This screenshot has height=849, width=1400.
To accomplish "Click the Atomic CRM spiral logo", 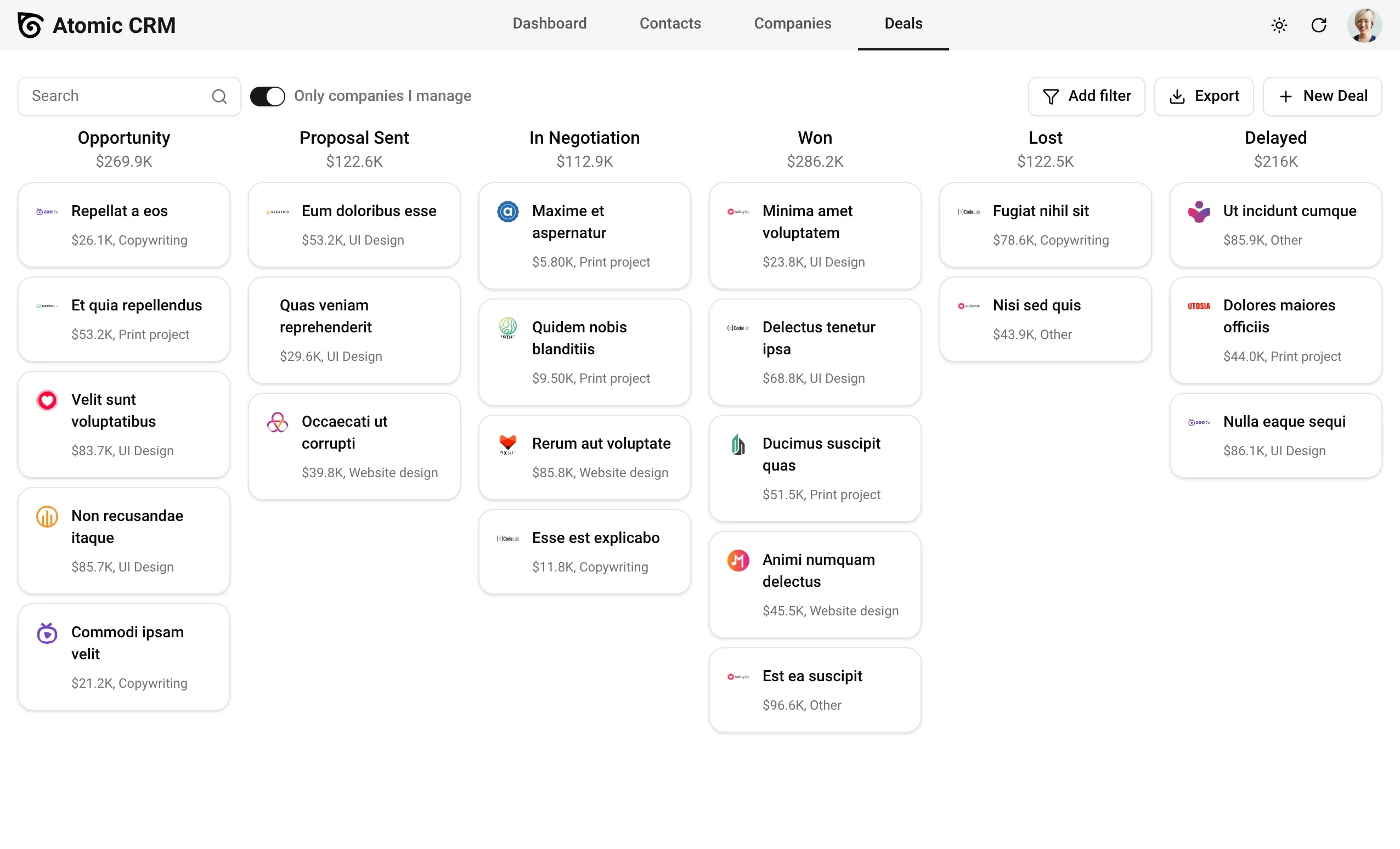I will tap(30, 25).
